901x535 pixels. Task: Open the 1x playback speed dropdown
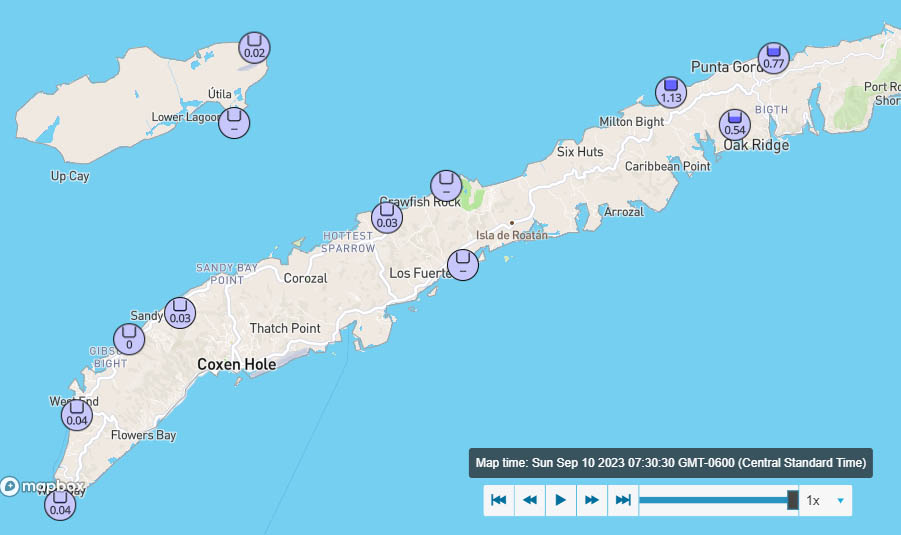point(827,500)
